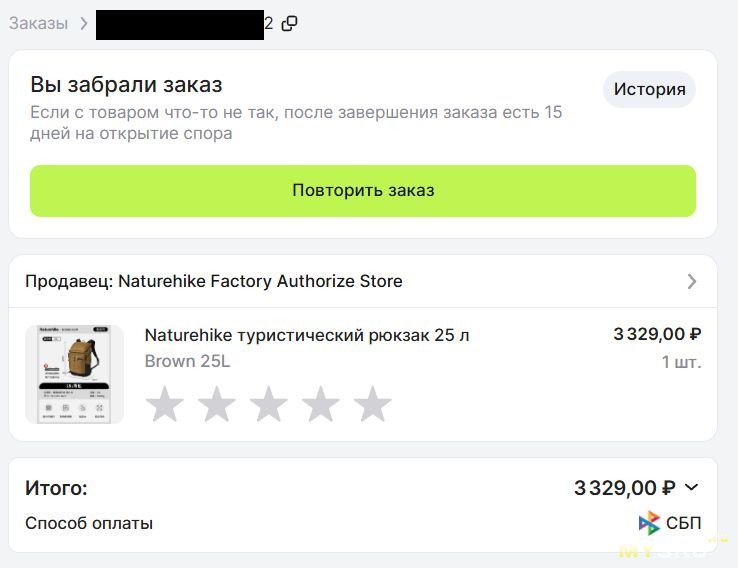The width and height of the screenshot is (738, 568).
Task: Give the Naturehike backpack five stars
Action: pyautogui.click(x=372, y=405)
